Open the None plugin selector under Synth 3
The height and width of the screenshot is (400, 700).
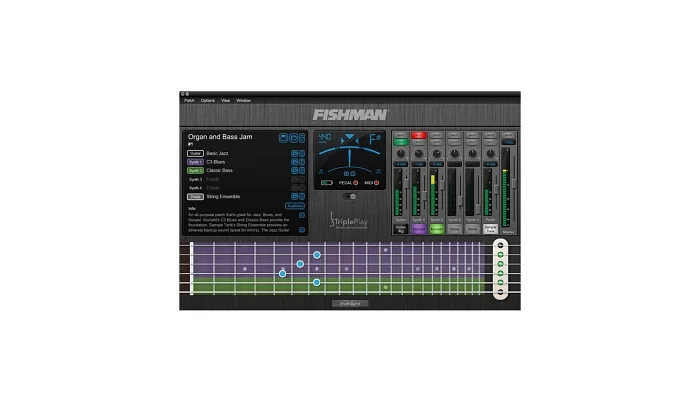[454, 229]
